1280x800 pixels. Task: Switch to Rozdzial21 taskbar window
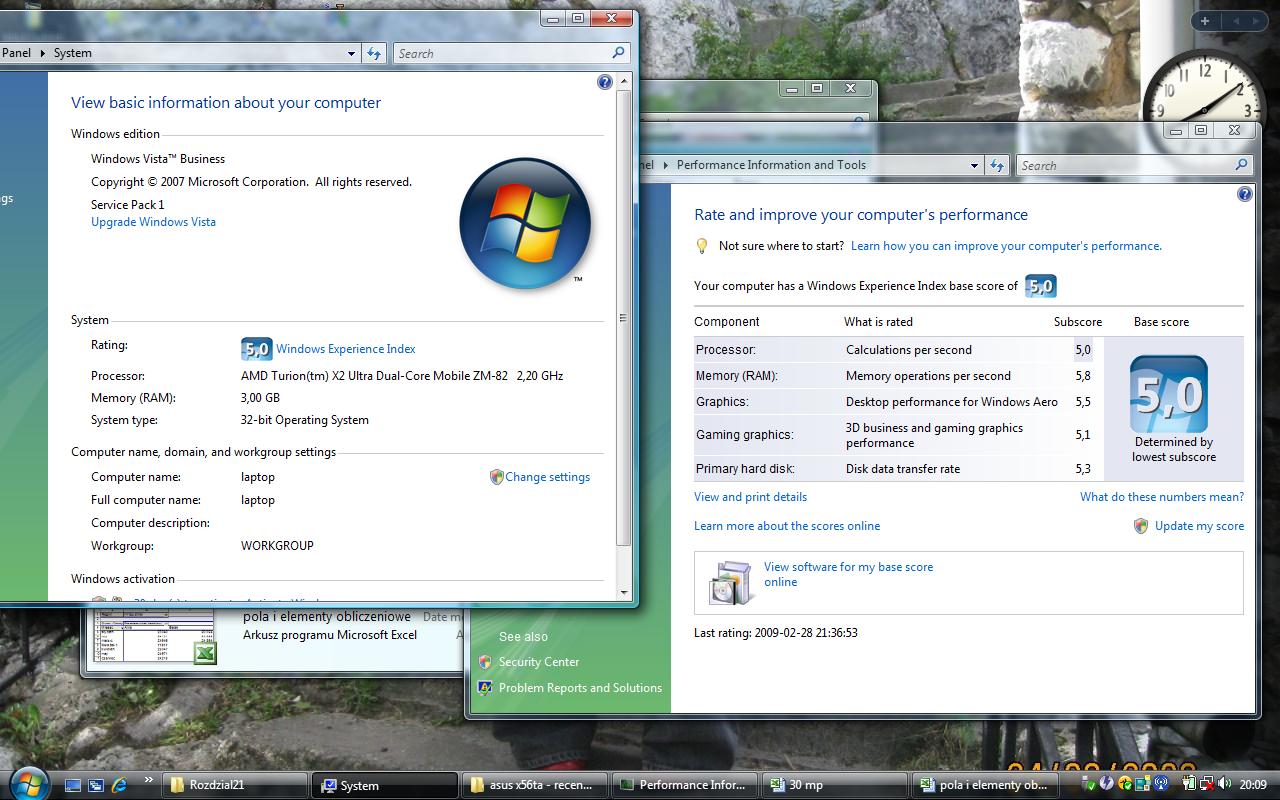pos(236,785)
